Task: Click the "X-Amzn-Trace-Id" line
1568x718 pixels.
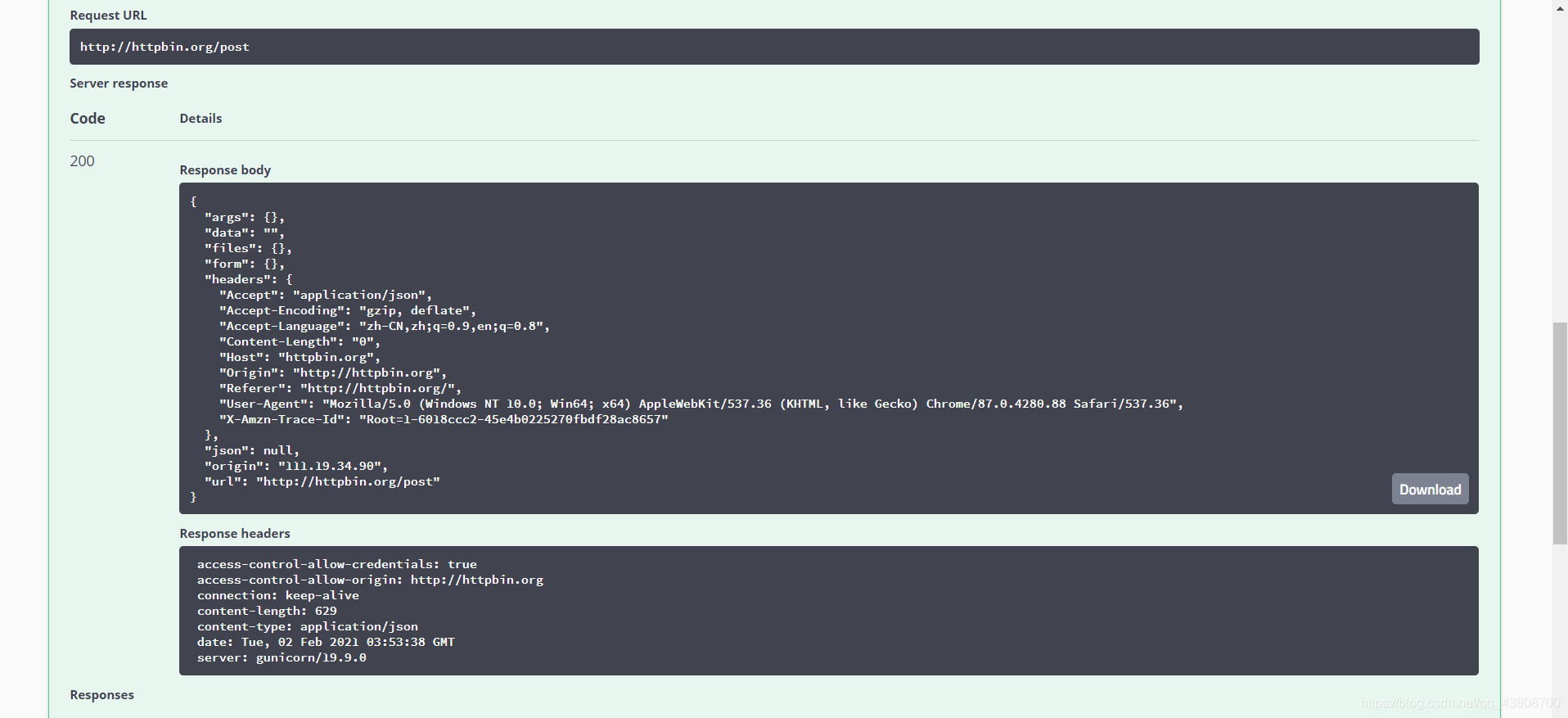Action: pyautogui.click(x=444, y=419)
